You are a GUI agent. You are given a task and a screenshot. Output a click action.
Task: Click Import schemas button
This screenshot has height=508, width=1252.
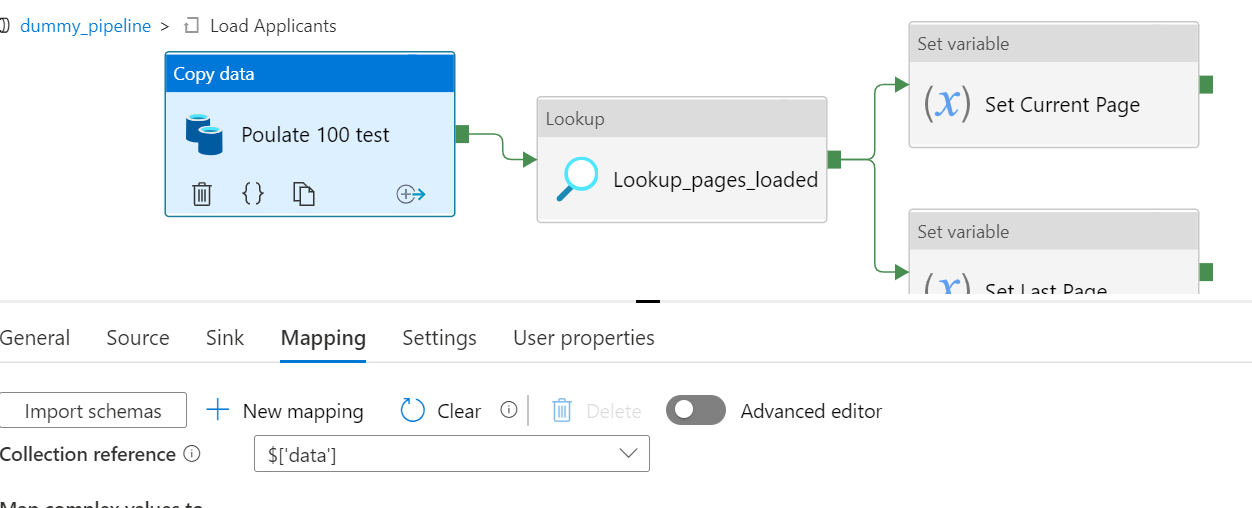click(93, 410)
